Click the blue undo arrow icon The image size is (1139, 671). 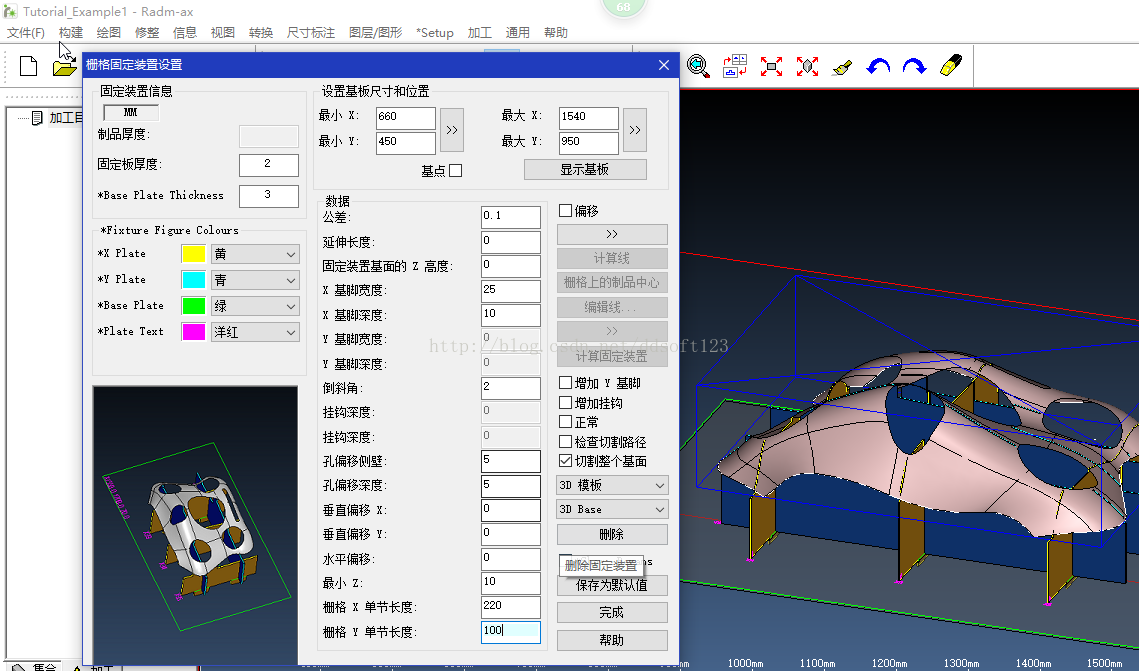(x=879, y=67)
